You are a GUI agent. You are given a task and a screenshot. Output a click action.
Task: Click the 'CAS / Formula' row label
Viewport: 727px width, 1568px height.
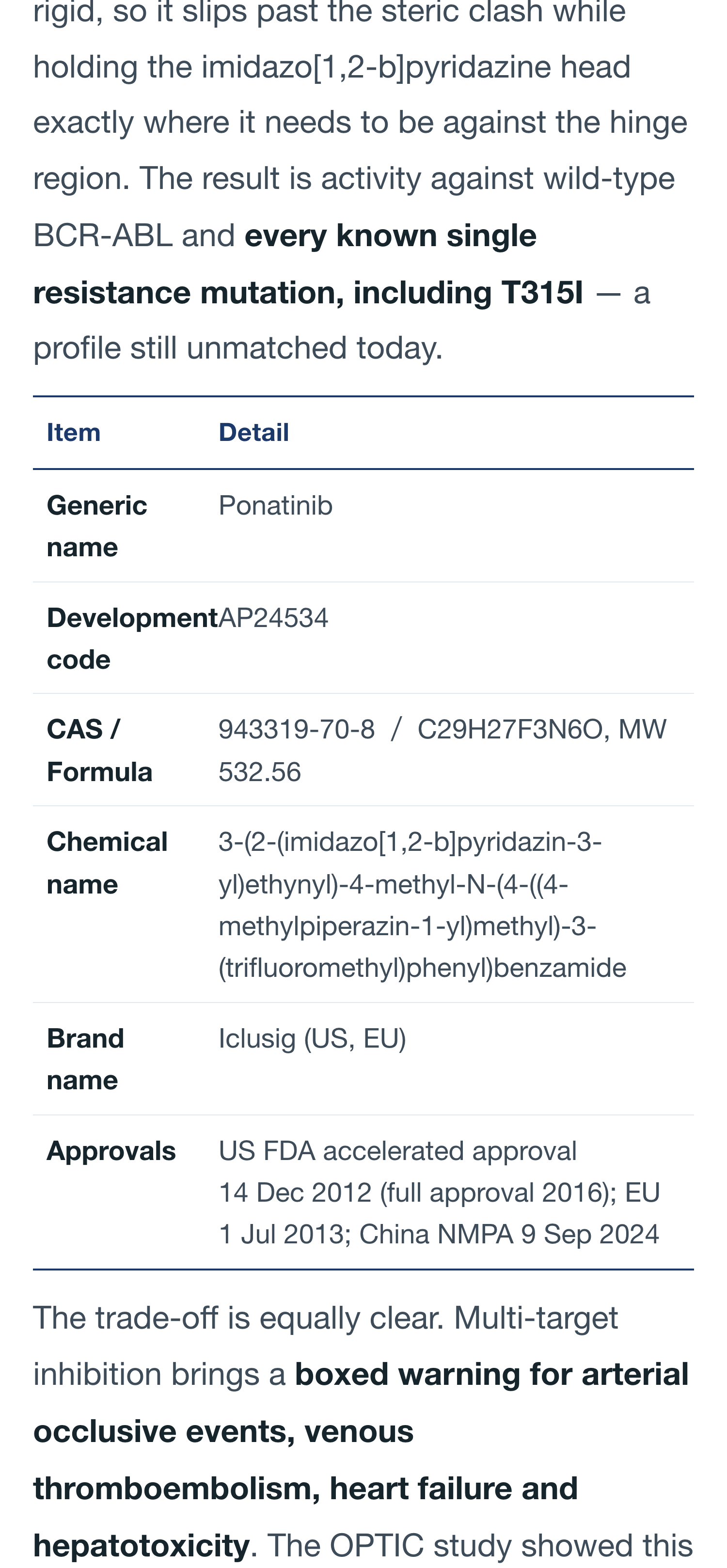(99, 750)
